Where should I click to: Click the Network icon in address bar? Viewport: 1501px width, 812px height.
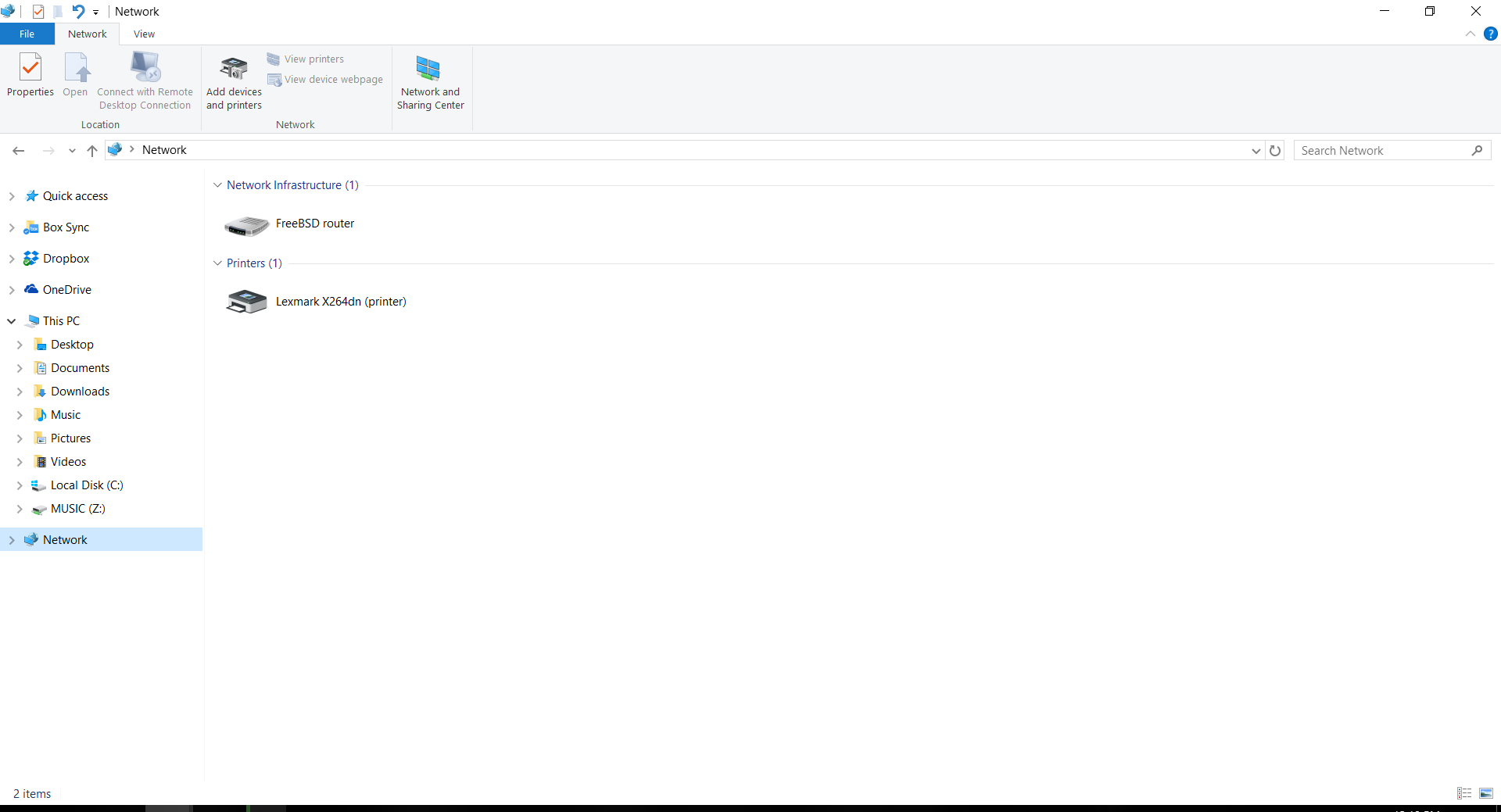115,149
